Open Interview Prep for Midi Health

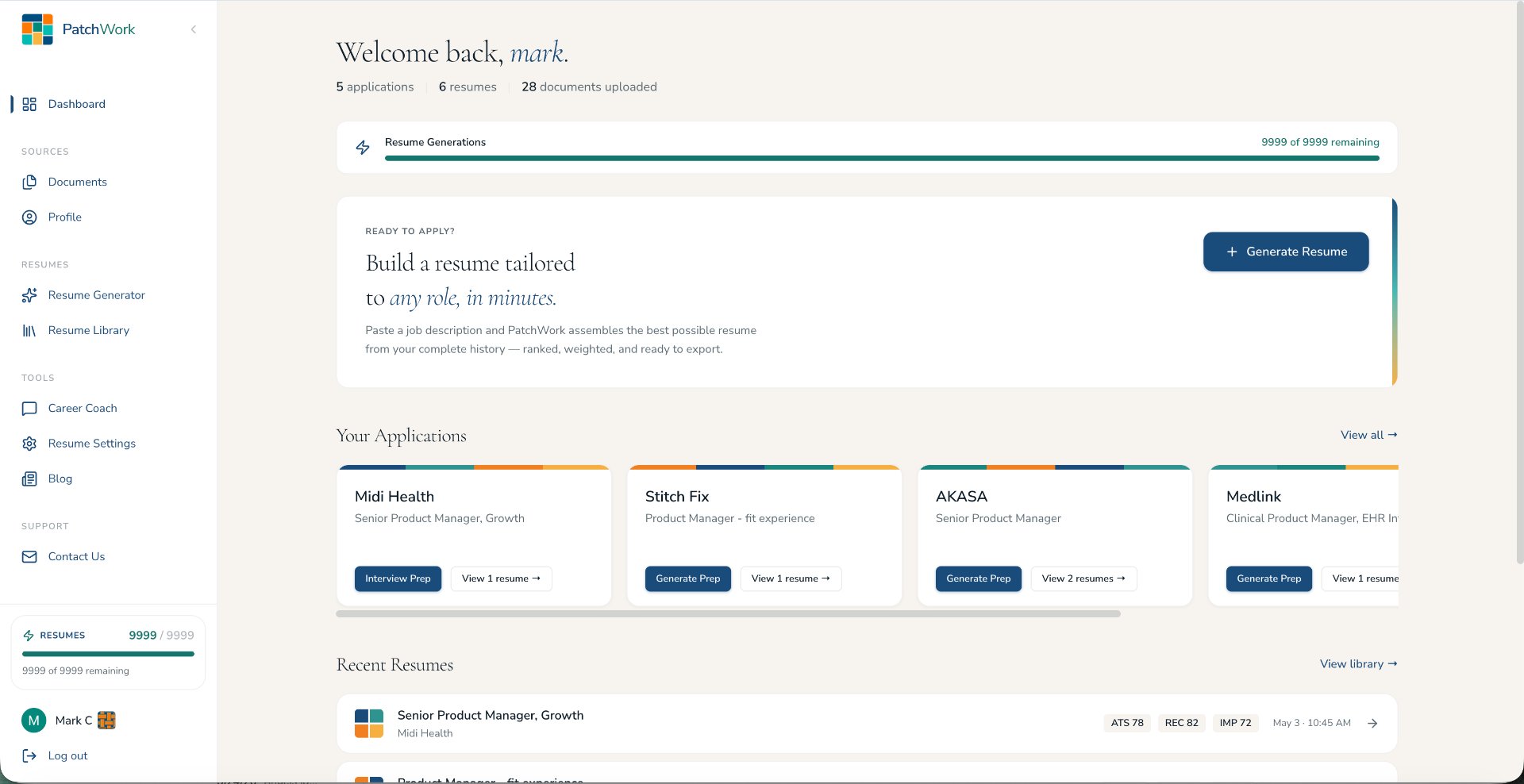(398, 578)
